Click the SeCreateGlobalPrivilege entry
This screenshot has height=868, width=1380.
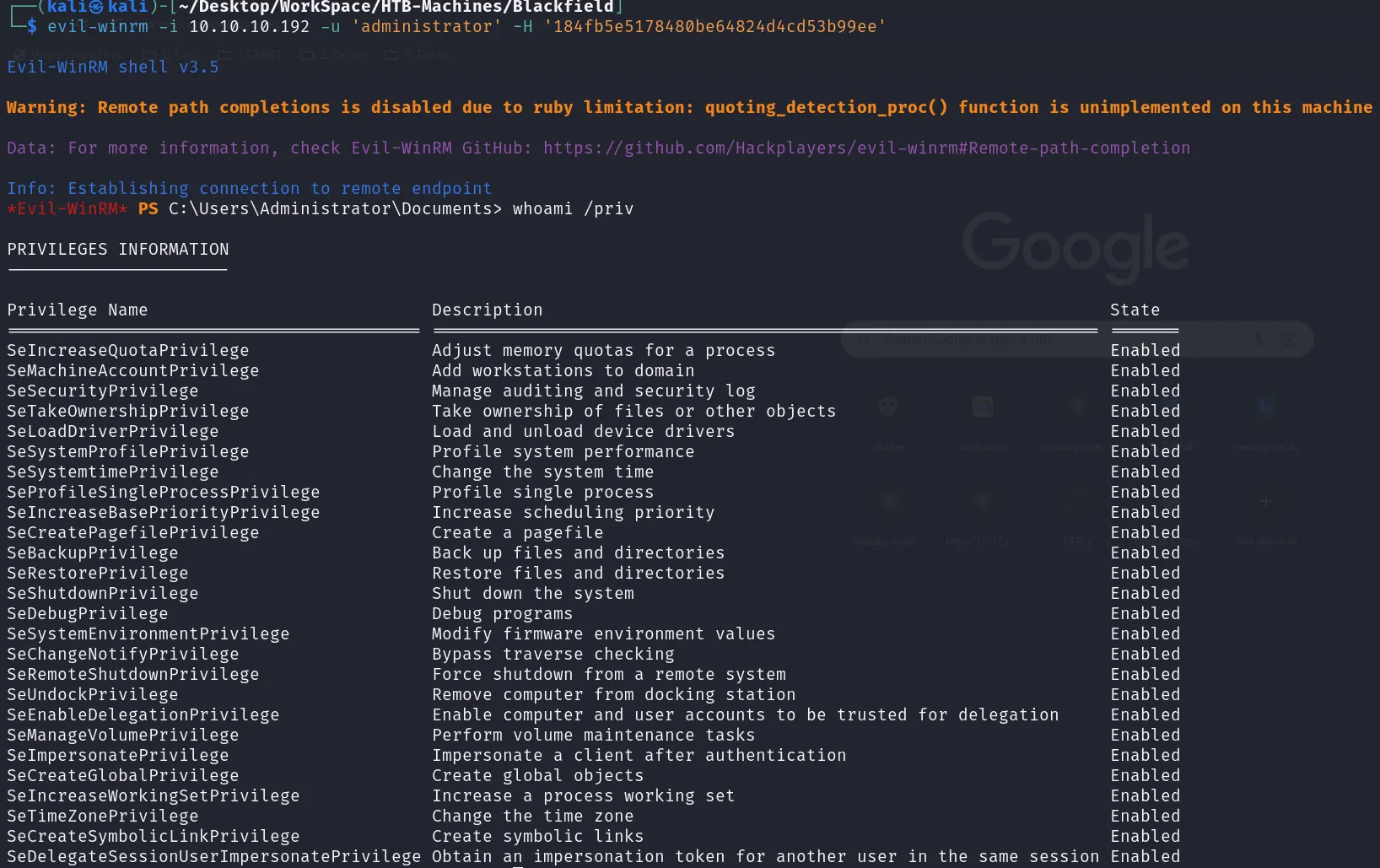pyautogui.click(x=123, y=776)
